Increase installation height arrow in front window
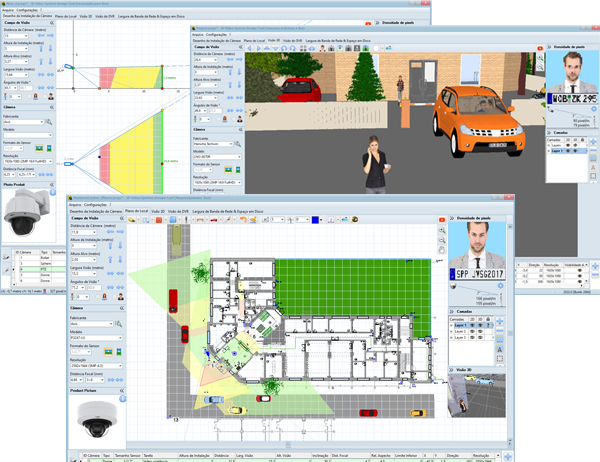Viewport: 600px width, 462px height. (x=110, y=245)
